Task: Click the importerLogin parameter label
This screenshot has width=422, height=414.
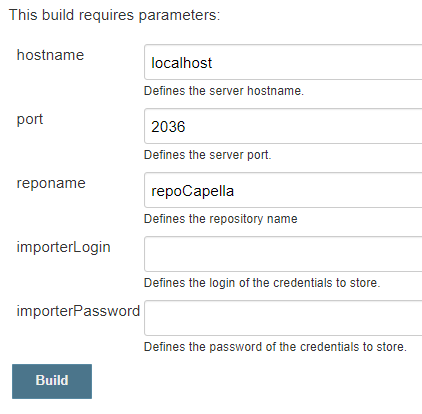Action: point(63,247)
